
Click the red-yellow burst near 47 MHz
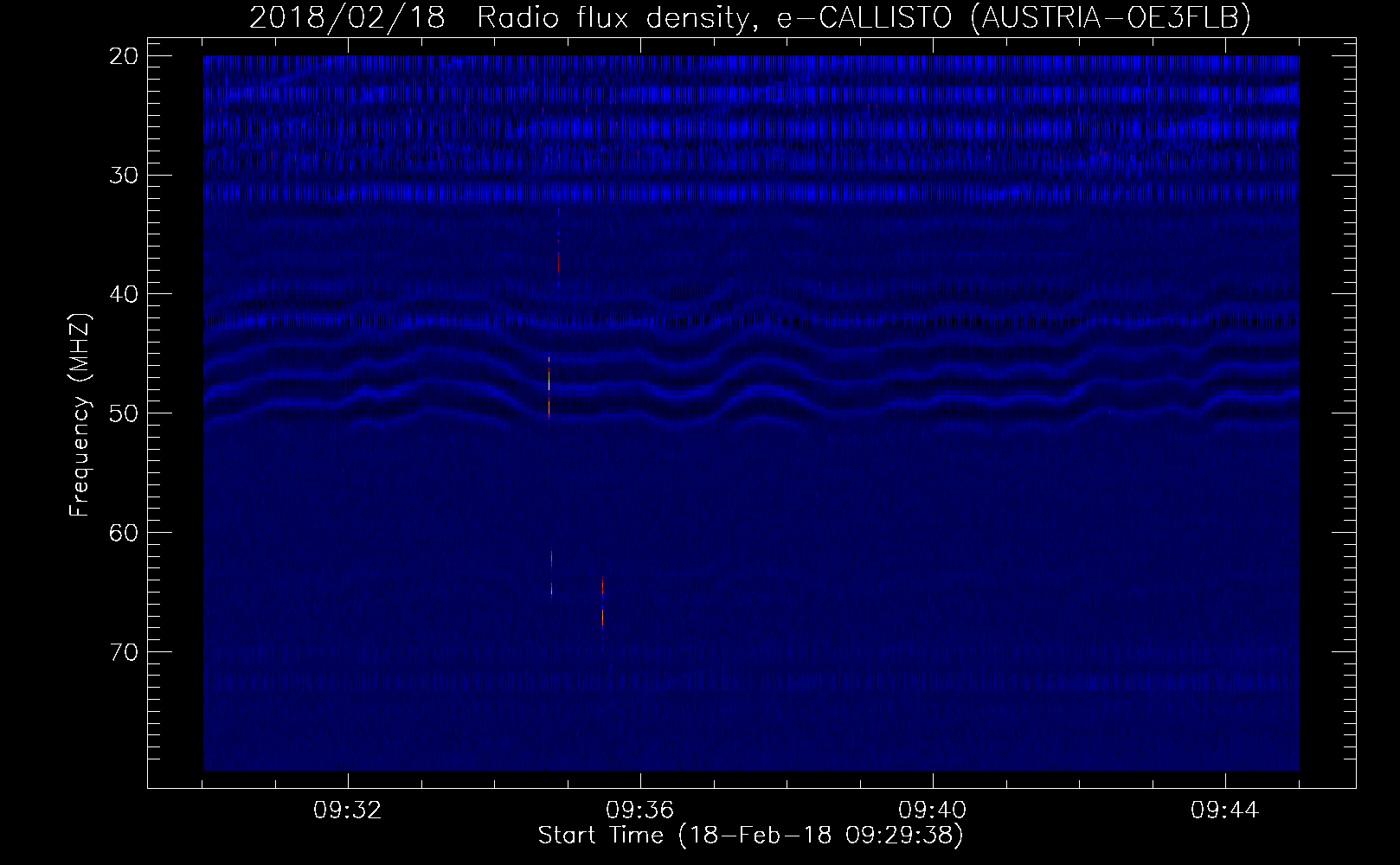click(549, 387)
